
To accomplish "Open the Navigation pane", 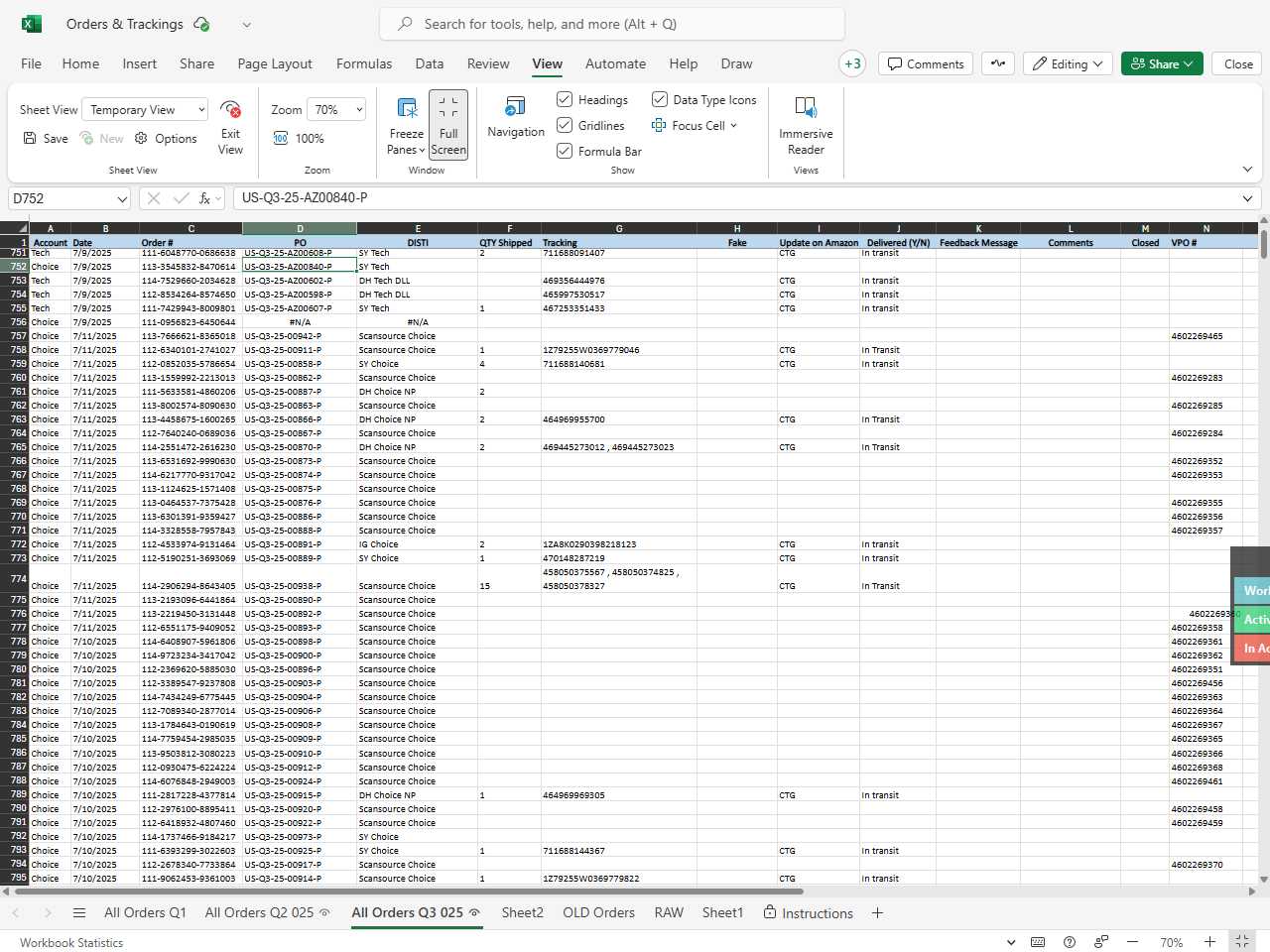I will point(516,117).
